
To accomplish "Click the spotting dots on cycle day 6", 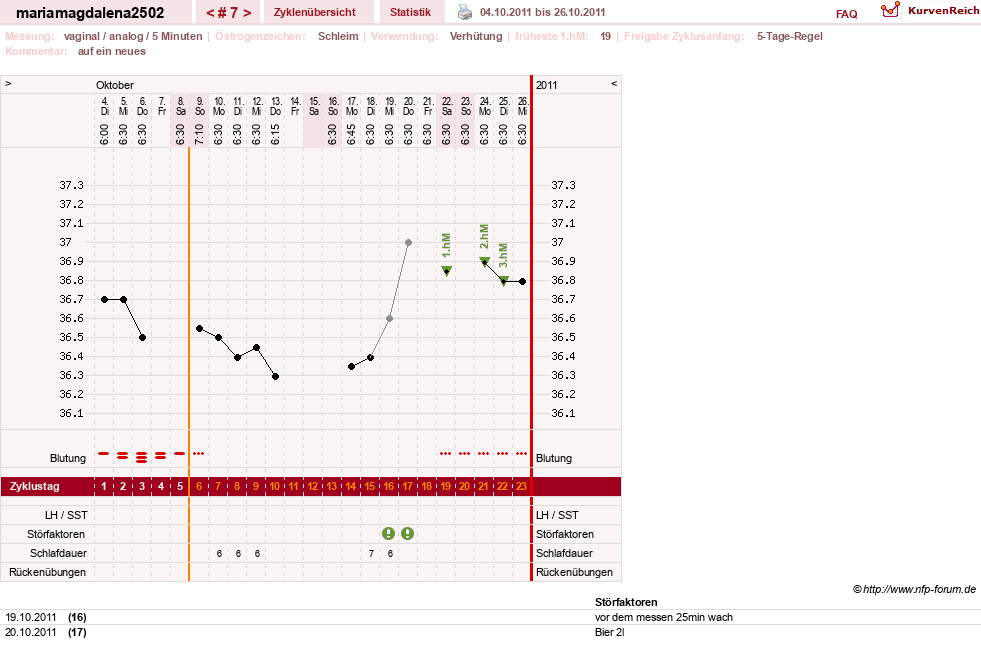I will (198, 453).
